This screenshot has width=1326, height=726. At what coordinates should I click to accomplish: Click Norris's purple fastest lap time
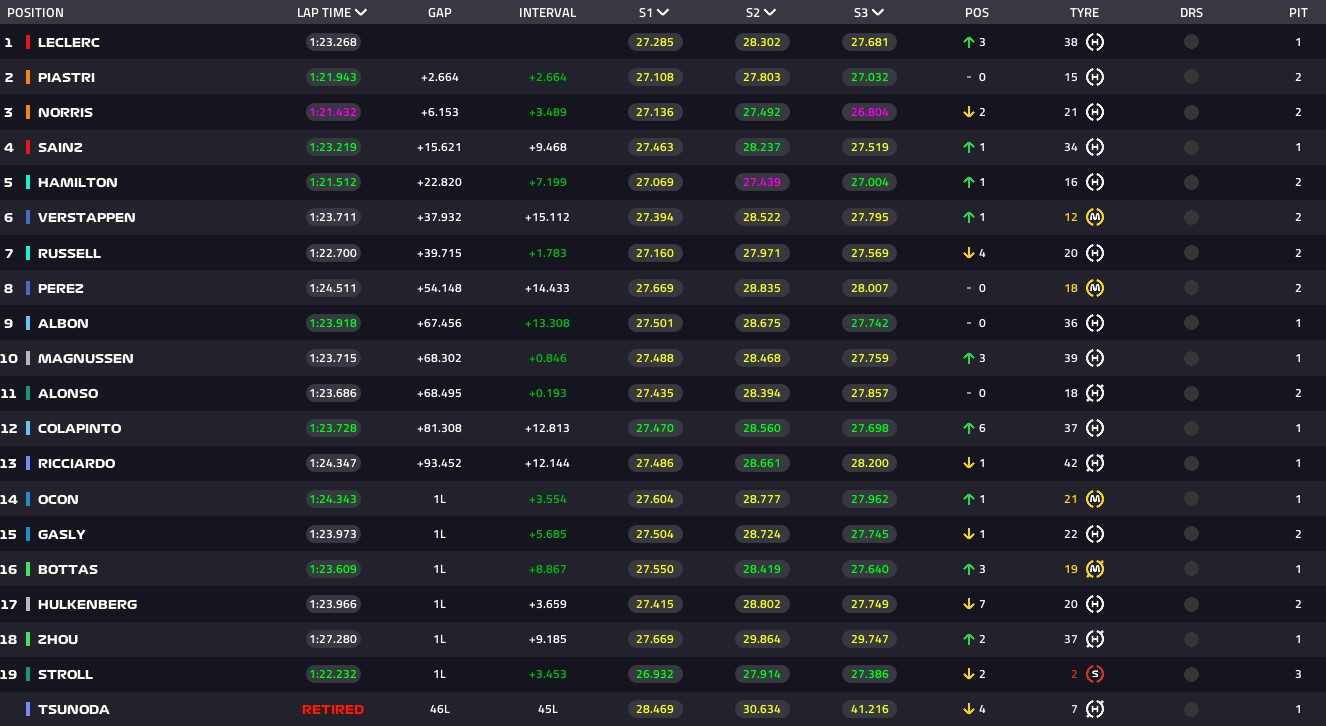coord(333,112)
